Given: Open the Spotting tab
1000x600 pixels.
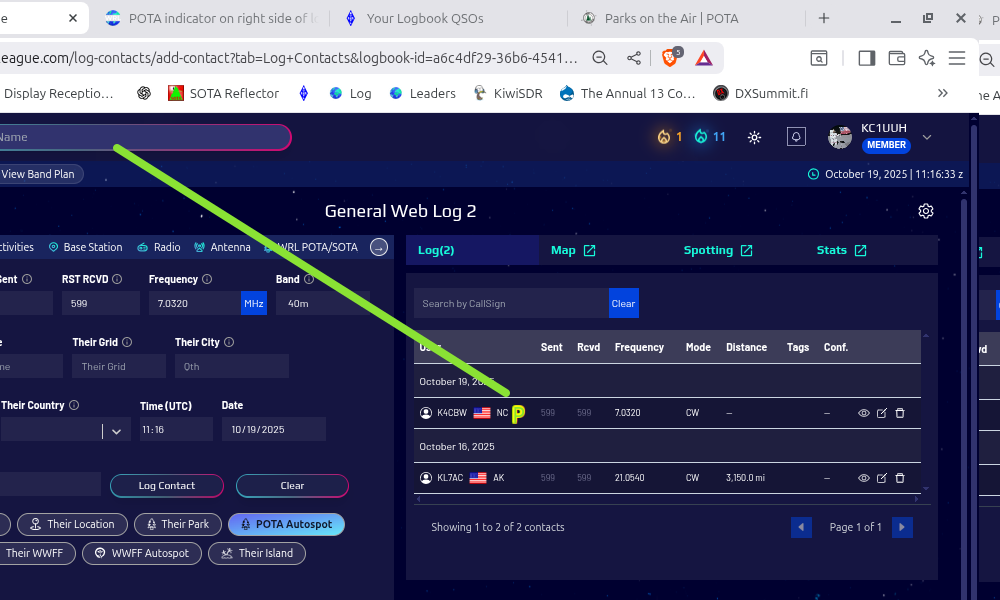Looking at the screenshot, I should pyautogui.click(x=718, y=250).
